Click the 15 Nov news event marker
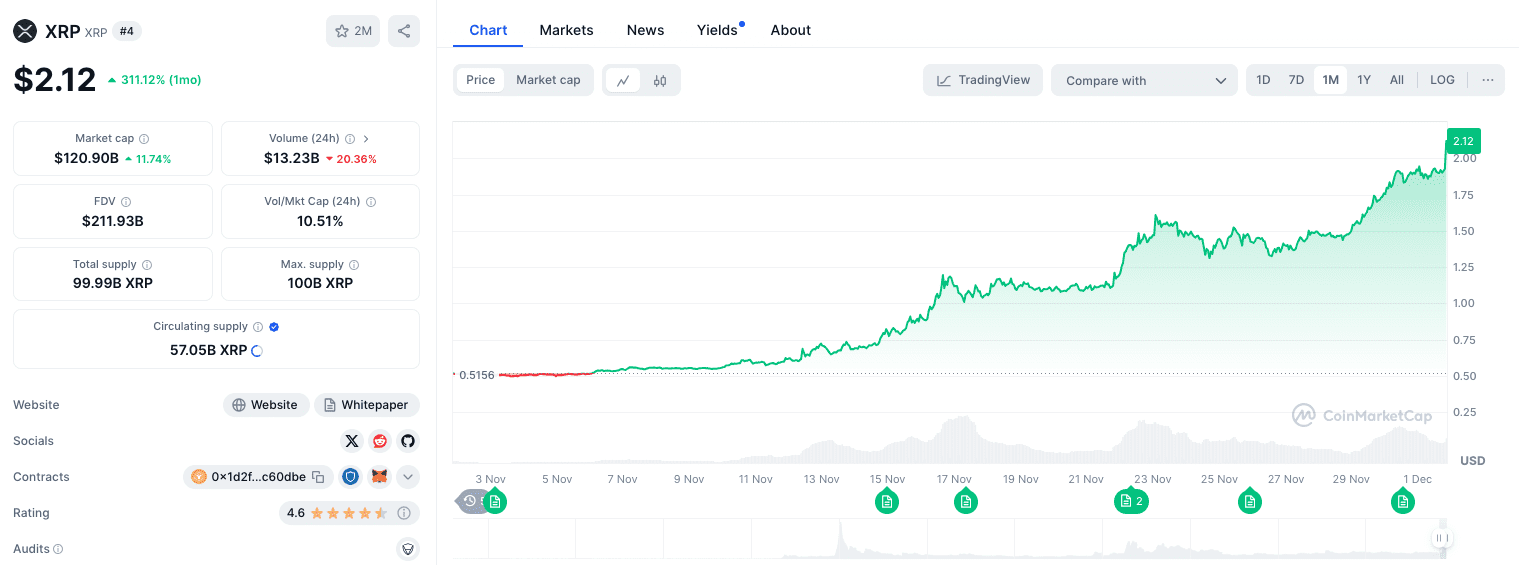 pos(886,501)
